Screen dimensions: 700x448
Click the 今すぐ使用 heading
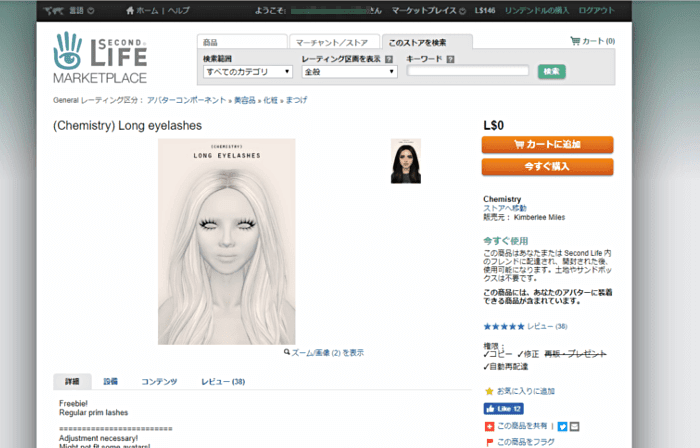(506, 241)
